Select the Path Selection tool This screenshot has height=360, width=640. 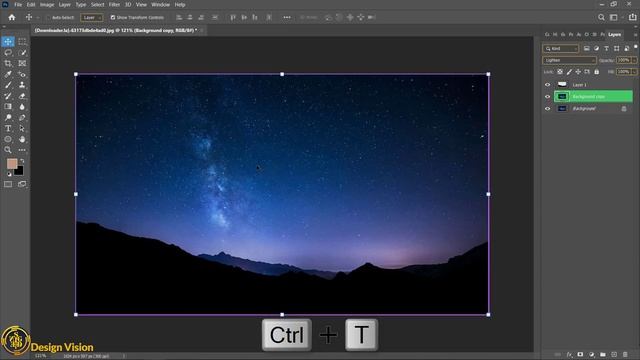(x=22, y=128)
